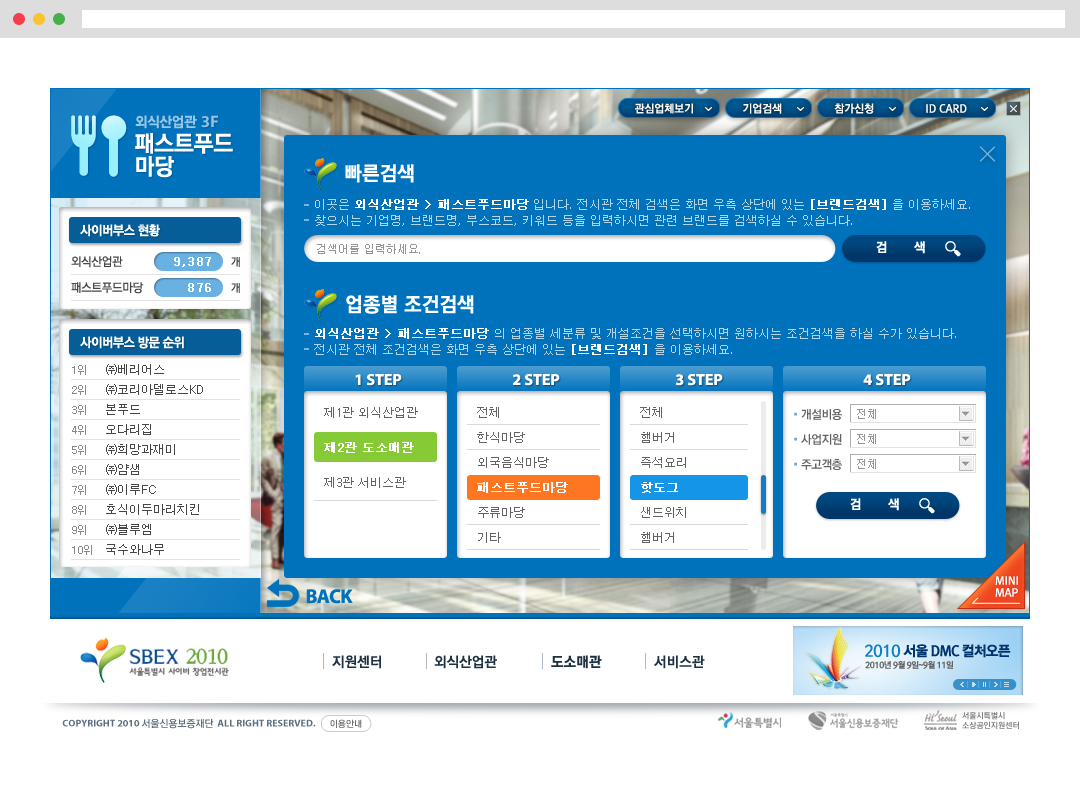Expand the 참가신청 dropdown menu

click(860, 108)
